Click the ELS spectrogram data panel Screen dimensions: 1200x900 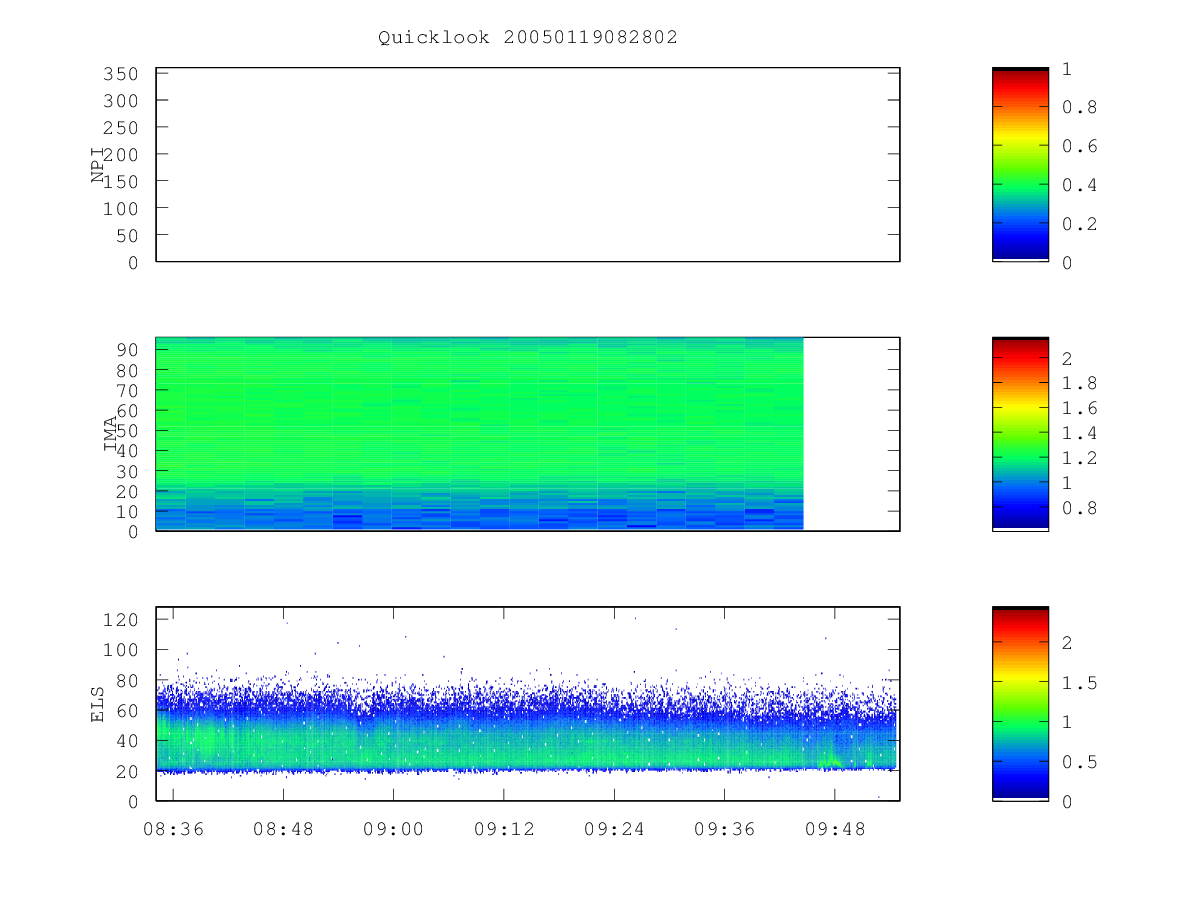[528, 704]
